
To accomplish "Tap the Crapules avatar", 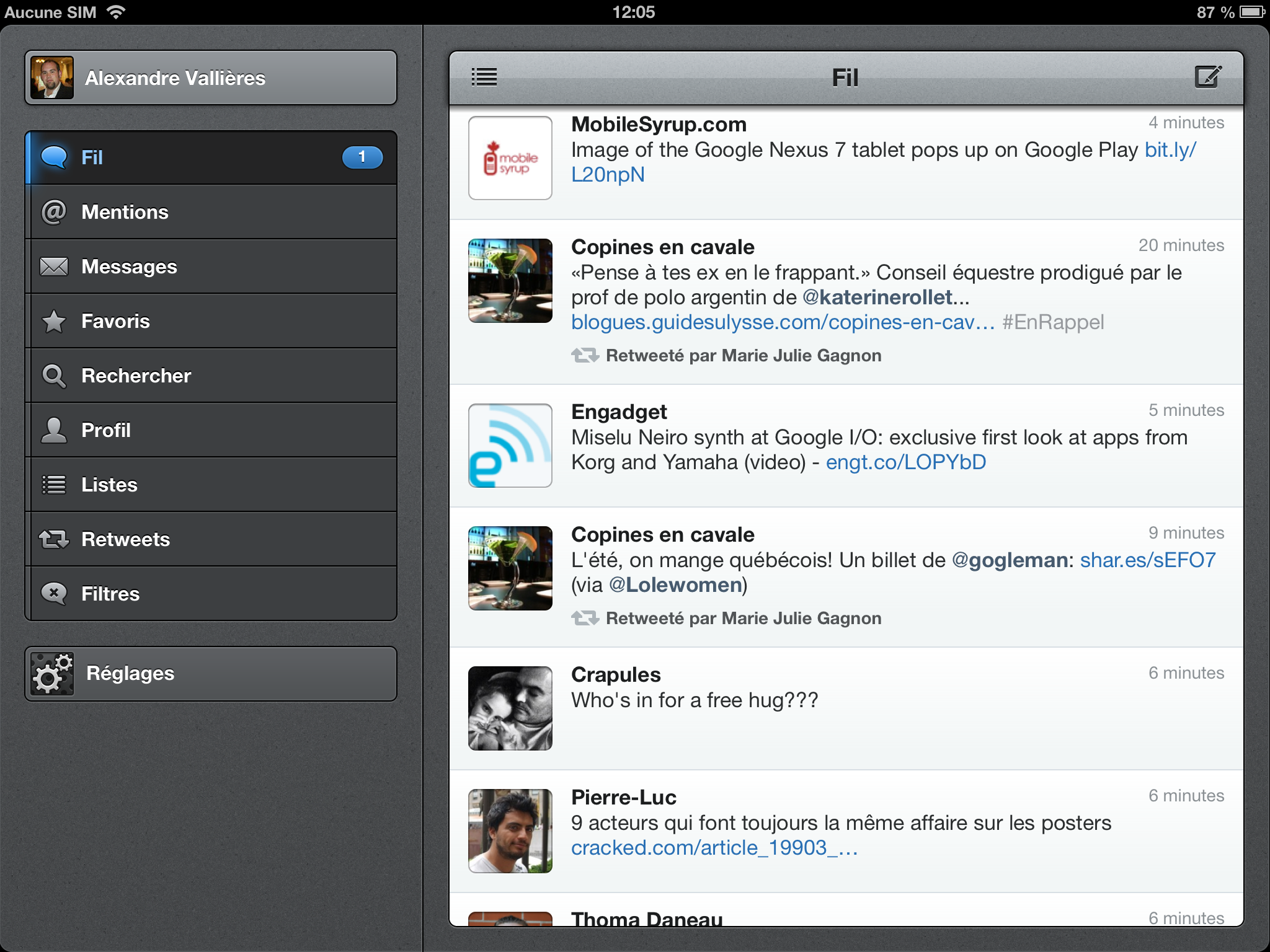I will click(x=510, y=708).
